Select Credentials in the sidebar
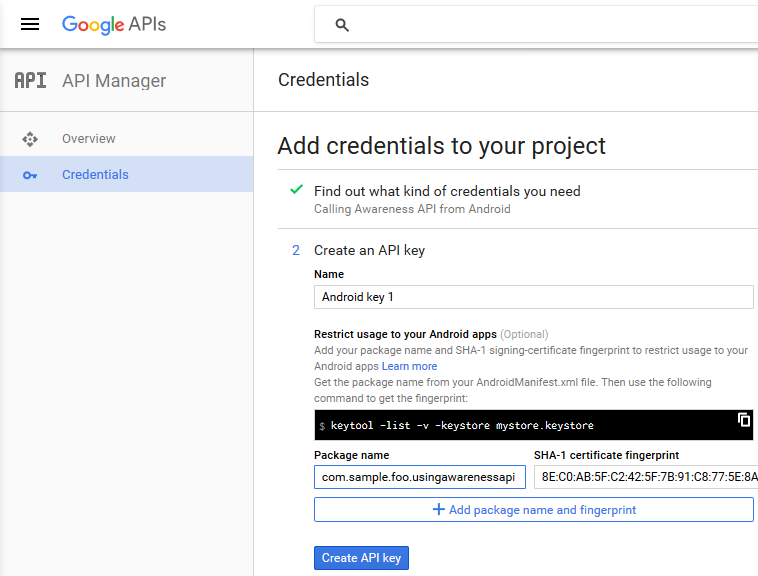This screenshot has width=758, height=576. 95,175
